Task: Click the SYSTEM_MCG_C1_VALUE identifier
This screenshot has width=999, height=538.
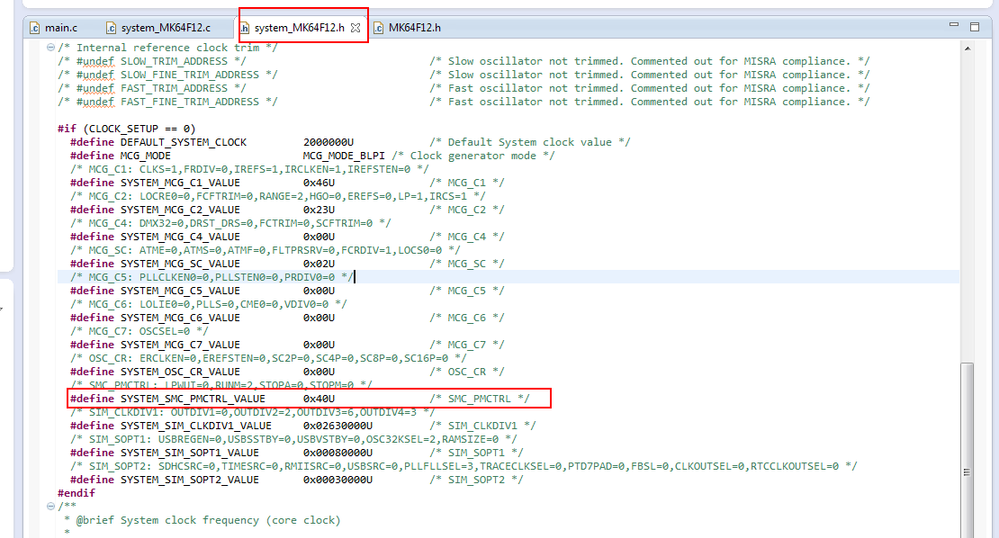Action: [180, 182]
